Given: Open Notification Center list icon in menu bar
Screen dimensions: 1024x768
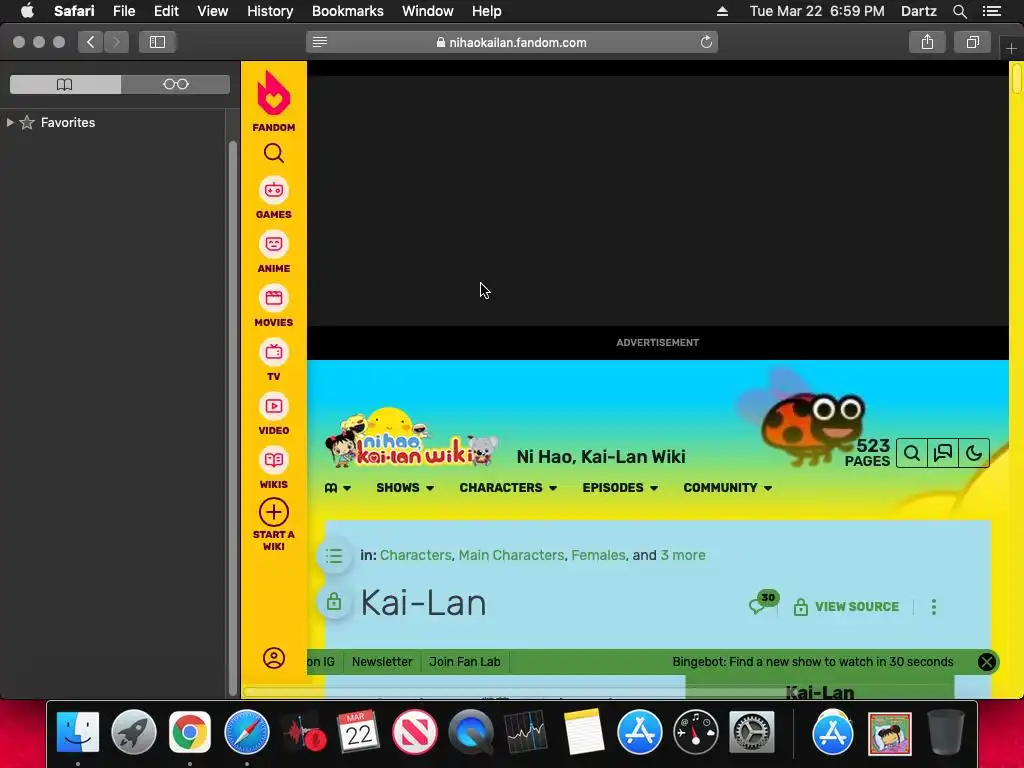Looking at the screenshot, I should (992, 11).
